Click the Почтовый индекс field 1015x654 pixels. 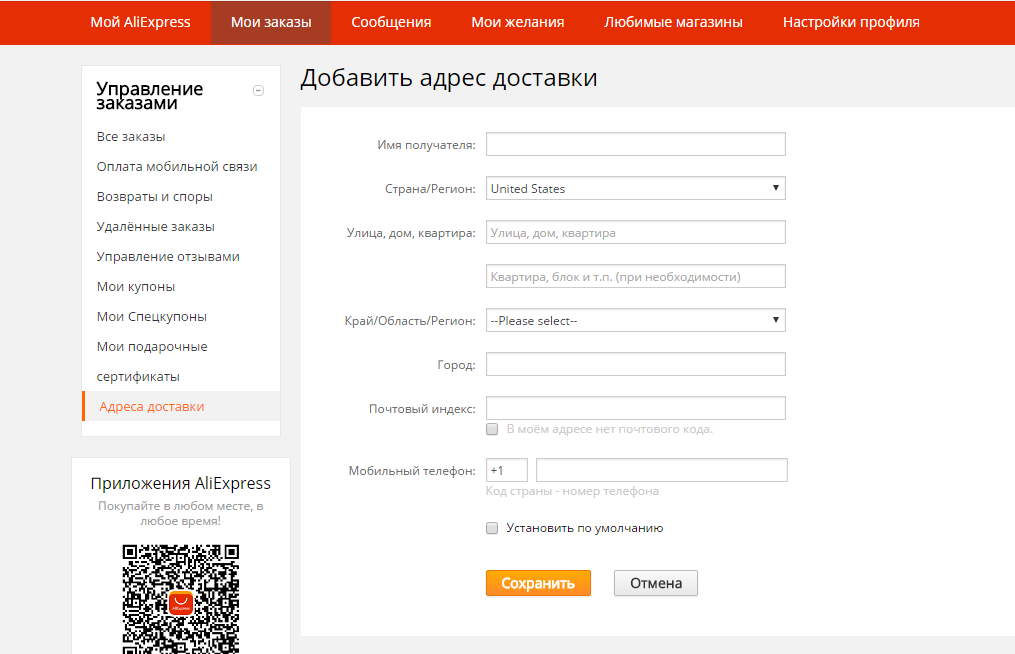click(x=636, y=409)
